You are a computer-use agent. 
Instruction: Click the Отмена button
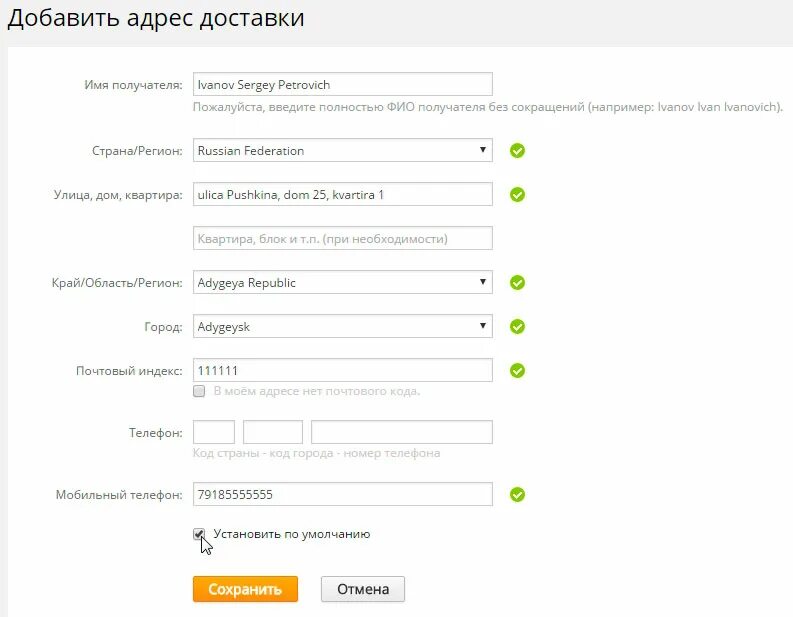pyautogui.click(x=363, y=589)
